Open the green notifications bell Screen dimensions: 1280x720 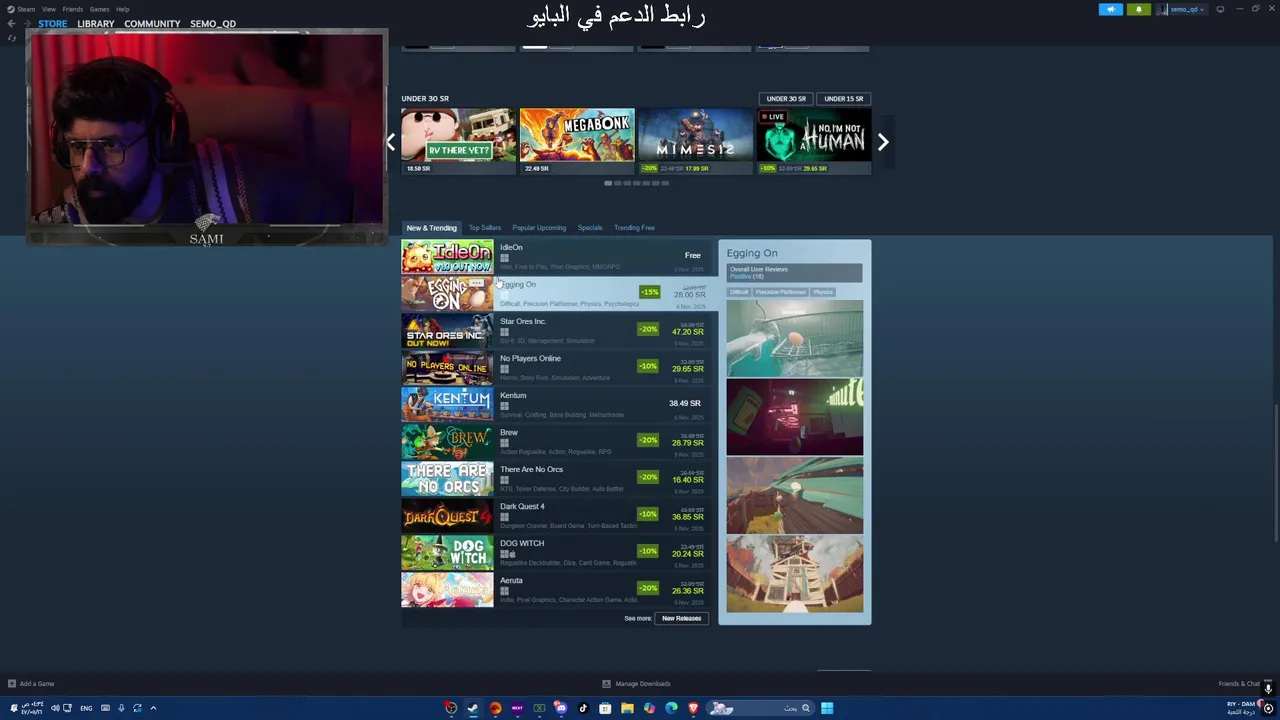(x=1138, y=9)
